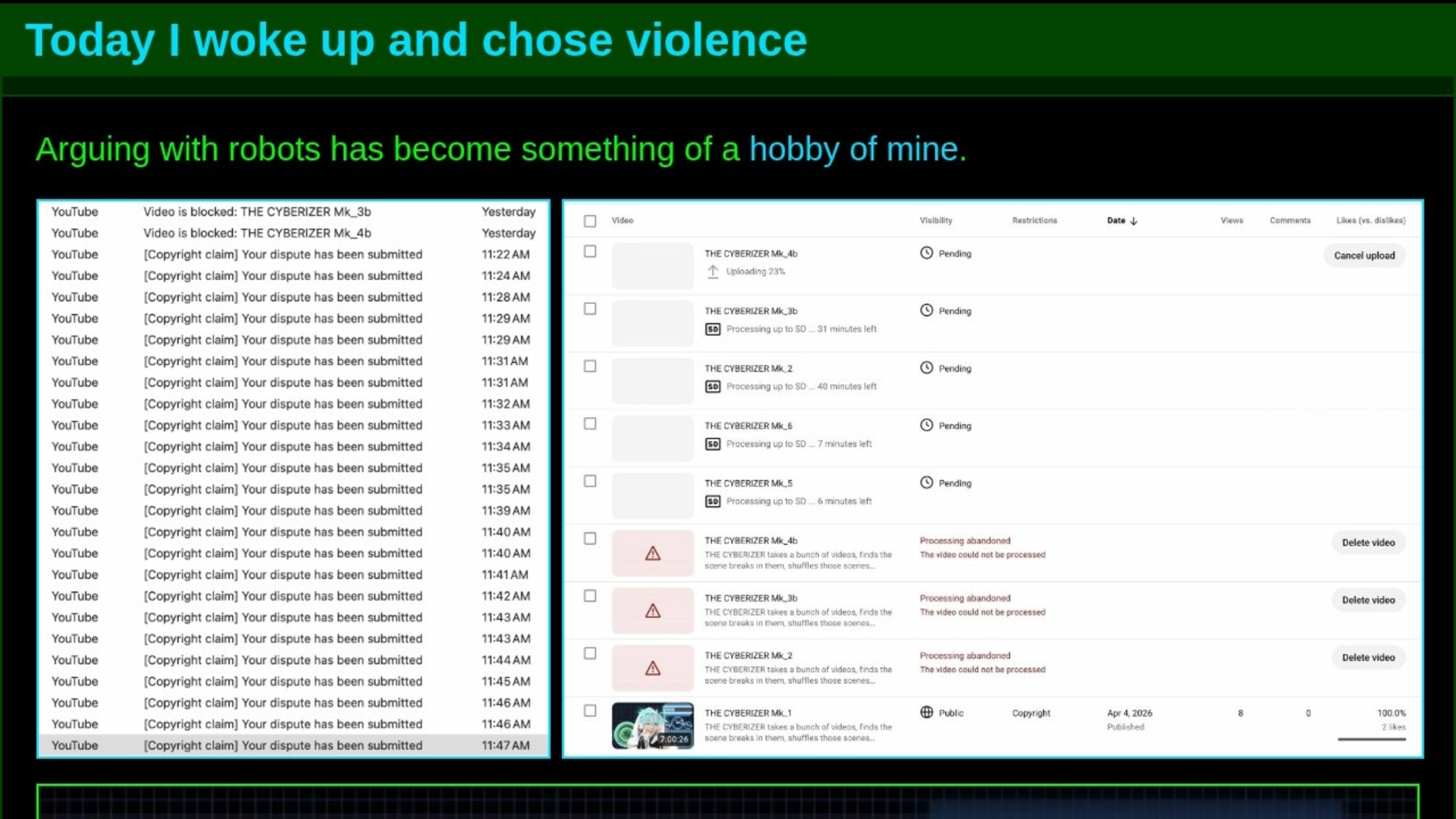Click SD badge icon in Mk_3b row
Screen dimensions: 1456x819
713,329
